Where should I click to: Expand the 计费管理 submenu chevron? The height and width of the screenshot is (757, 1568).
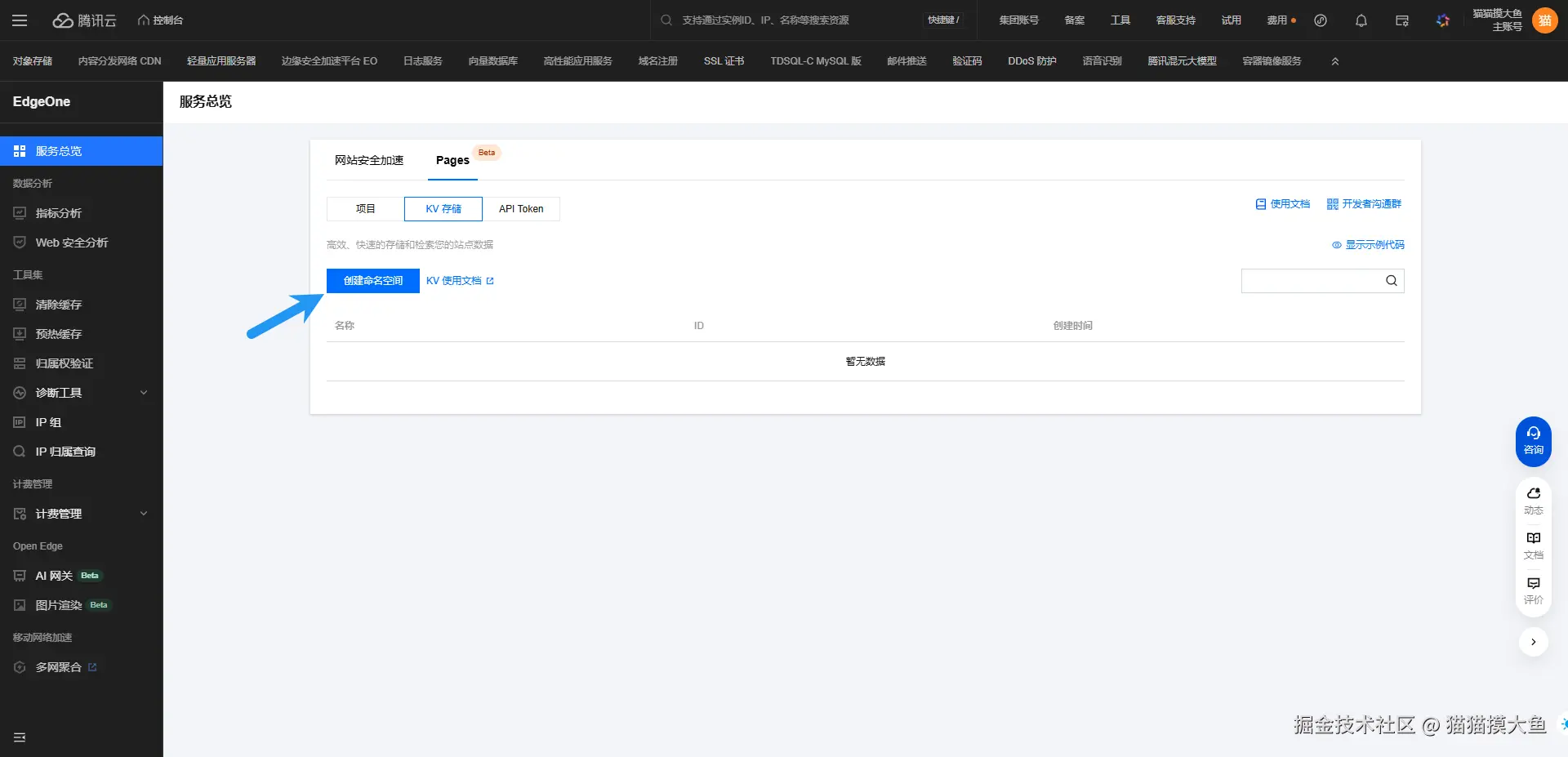click(x=144, y=514)
